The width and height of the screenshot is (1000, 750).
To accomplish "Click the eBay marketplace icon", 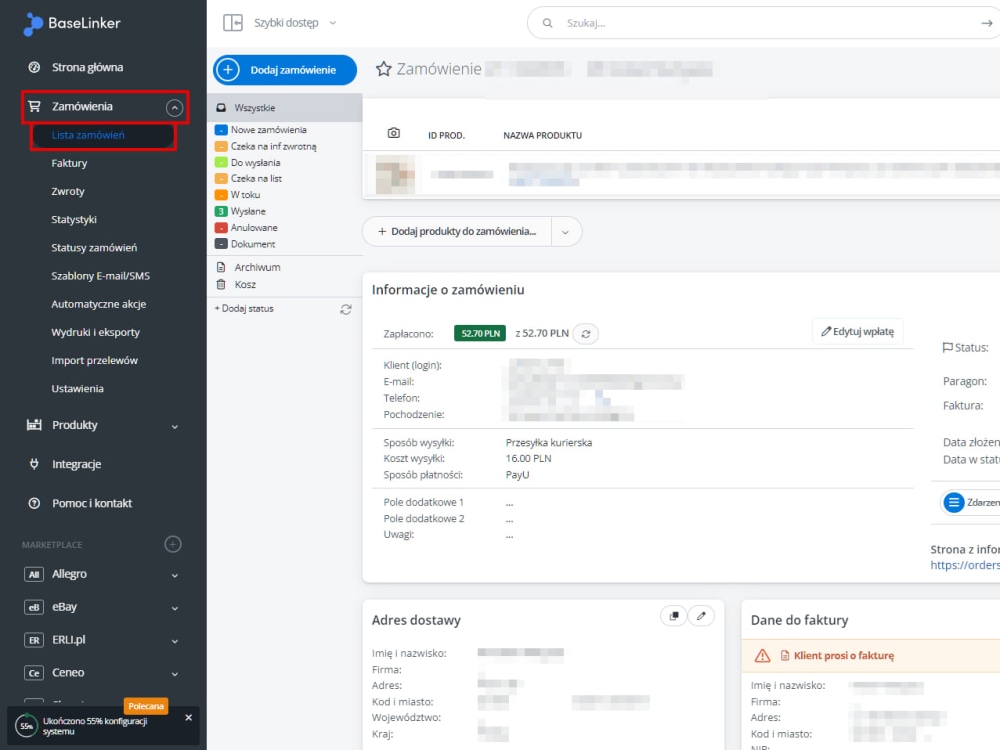I will click(x=34, y=607).
